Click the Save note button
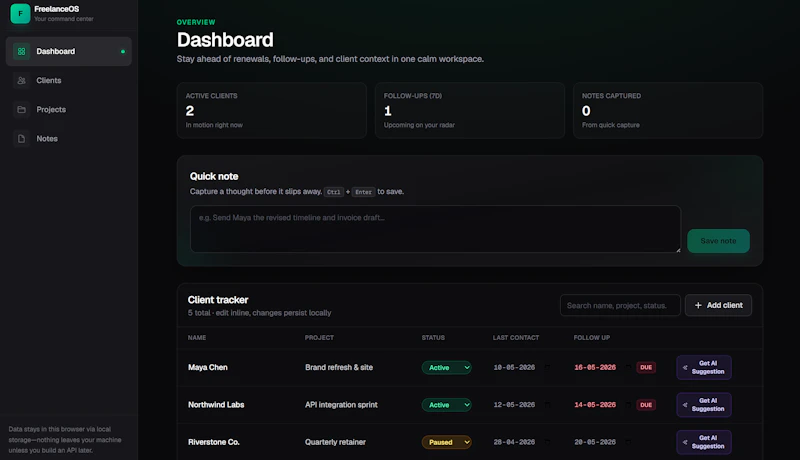Viewport: 800px width, 460px height. tap(718, 241)
